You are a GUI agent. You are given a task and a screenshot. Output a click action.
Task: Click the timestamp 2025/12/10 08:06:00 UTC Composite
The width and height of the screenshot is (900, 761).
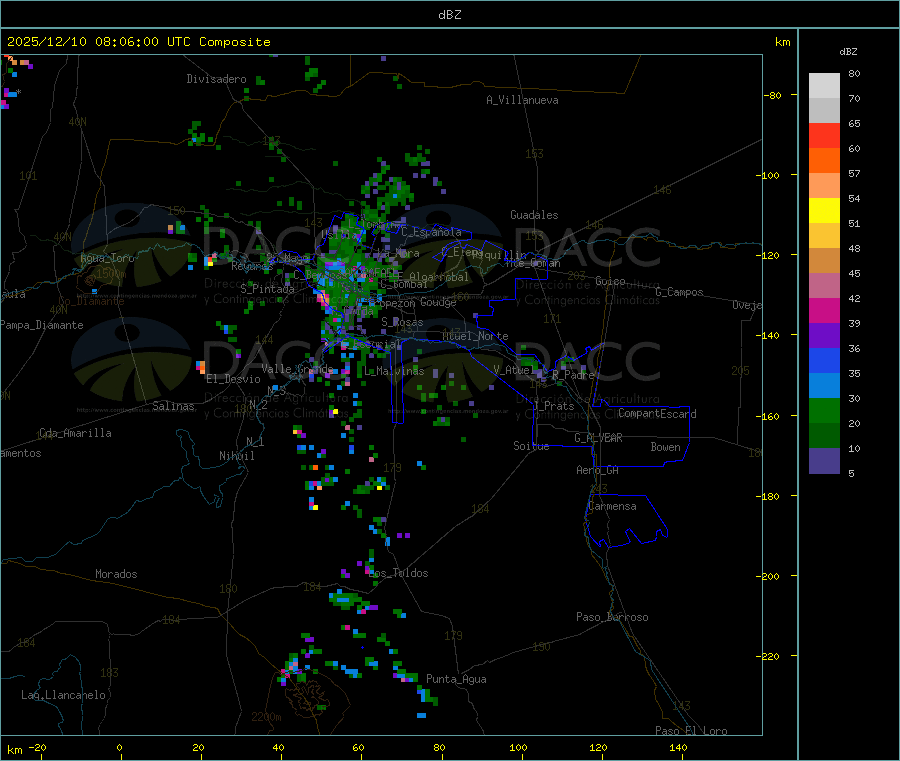(x=138, y=42)
